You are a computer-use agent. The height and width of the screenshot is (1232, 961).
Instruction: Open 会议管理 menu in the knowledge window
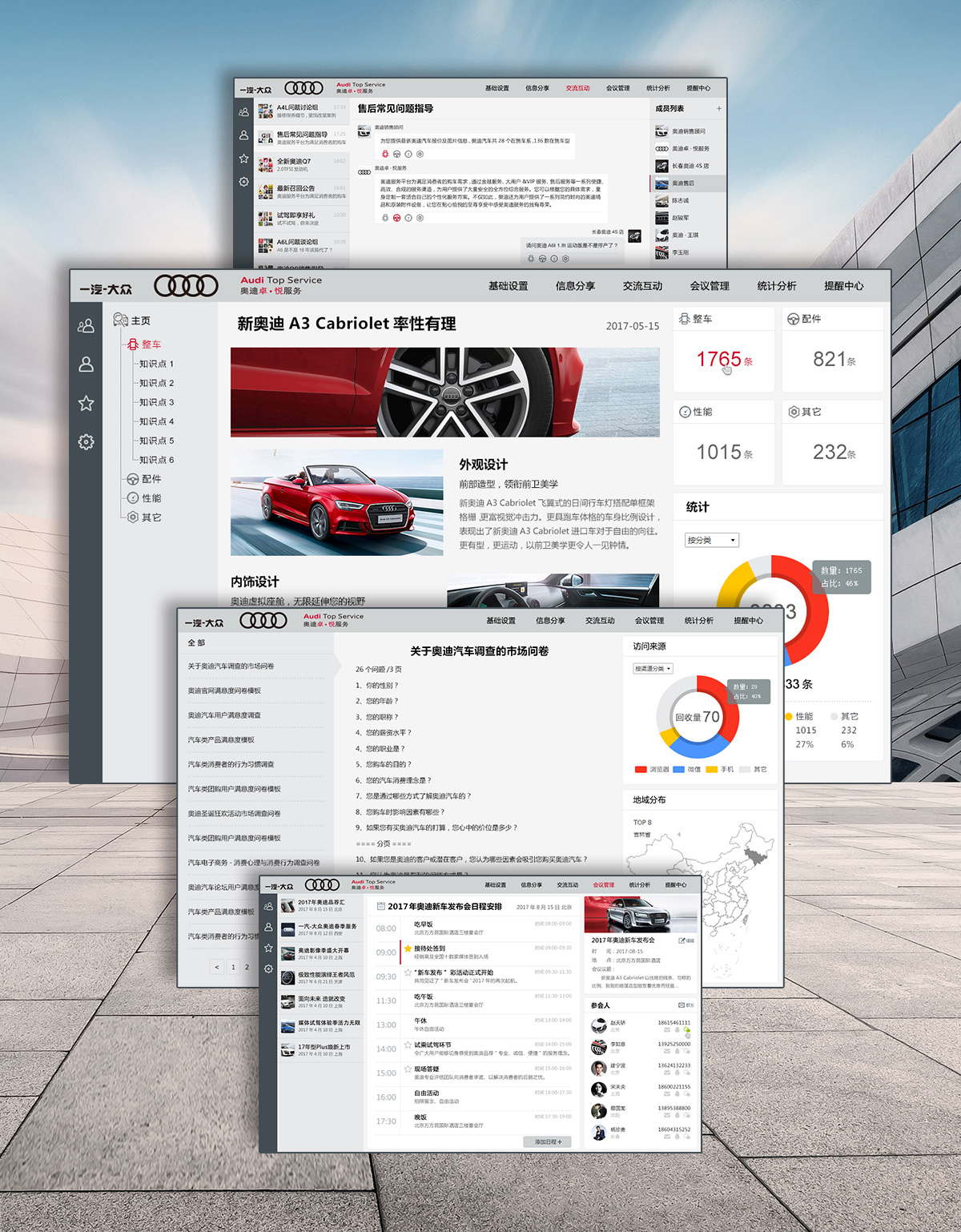point(709,286)
